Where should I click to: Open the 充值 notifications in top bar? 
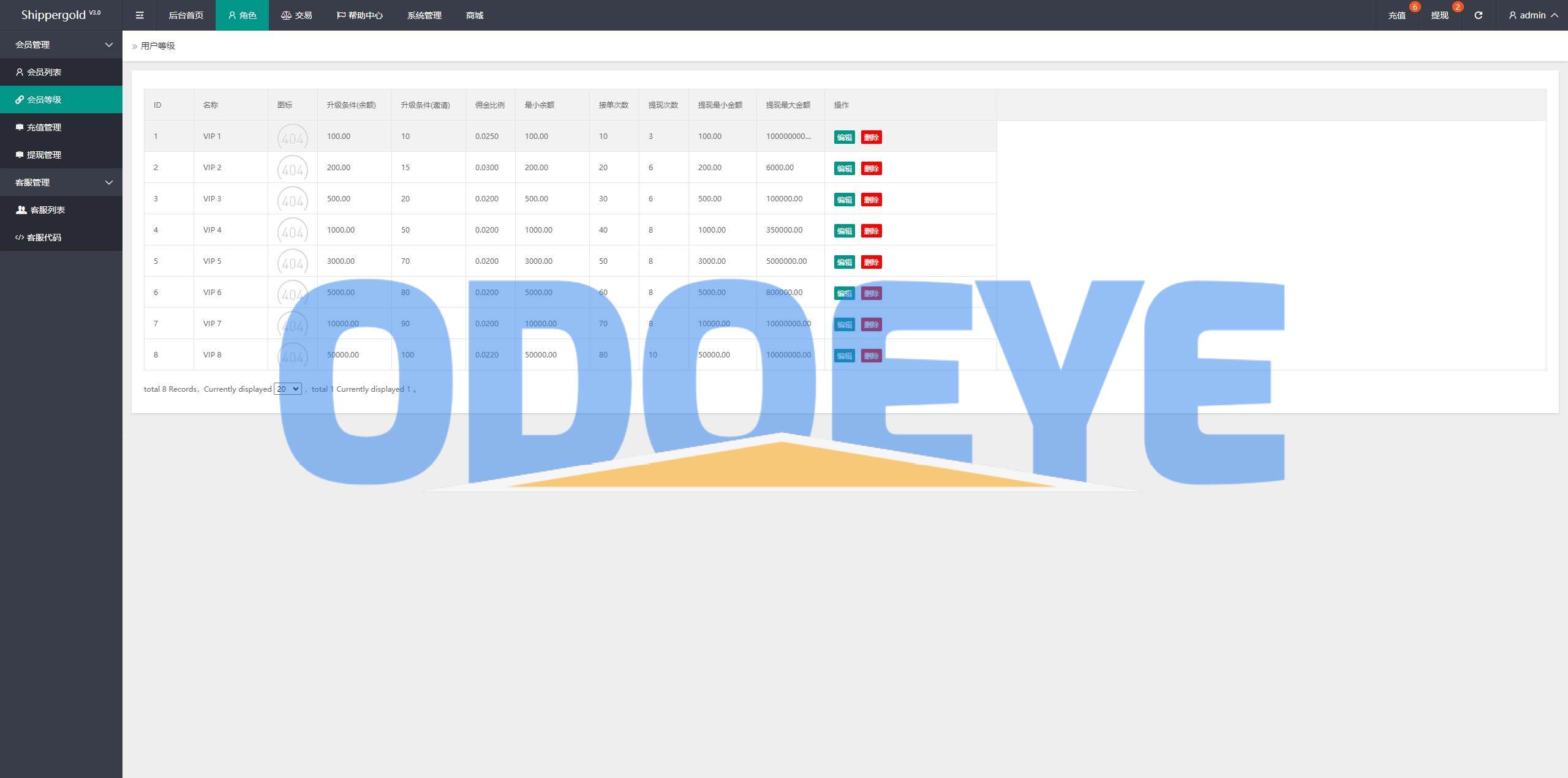point(1397,15)
